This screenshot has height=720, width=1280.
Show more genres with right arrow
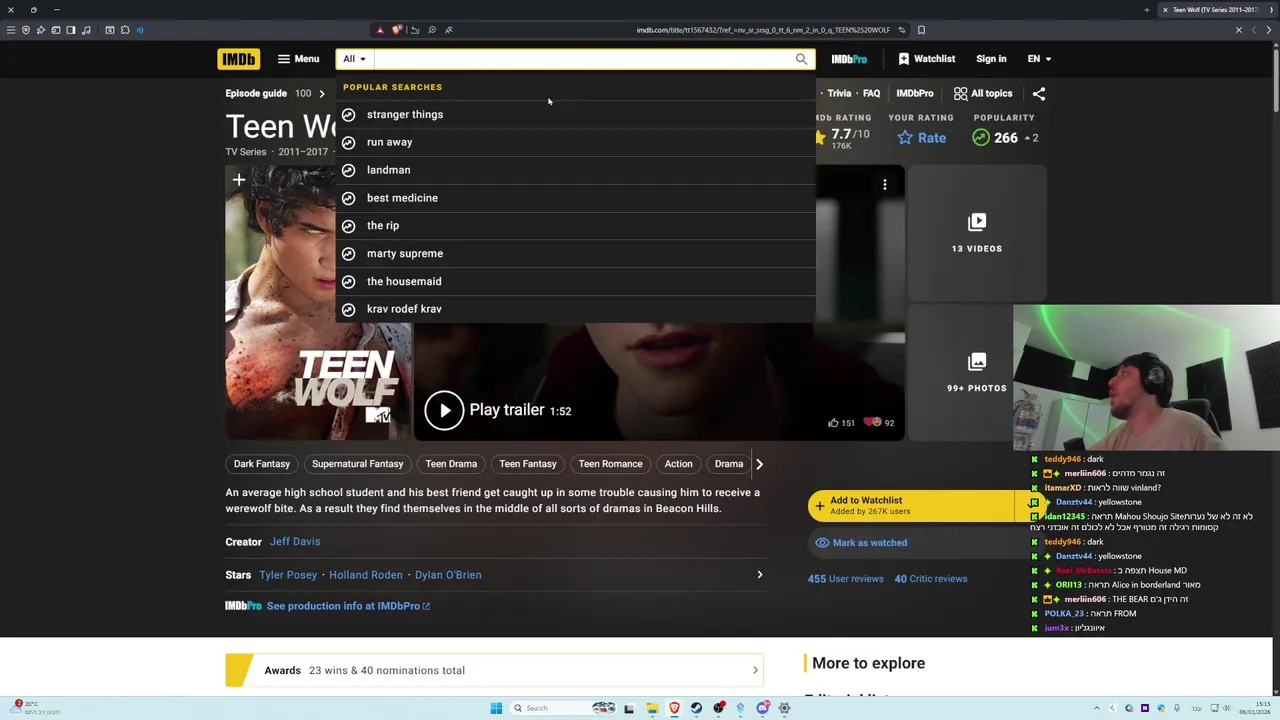(x=759, y=464)
